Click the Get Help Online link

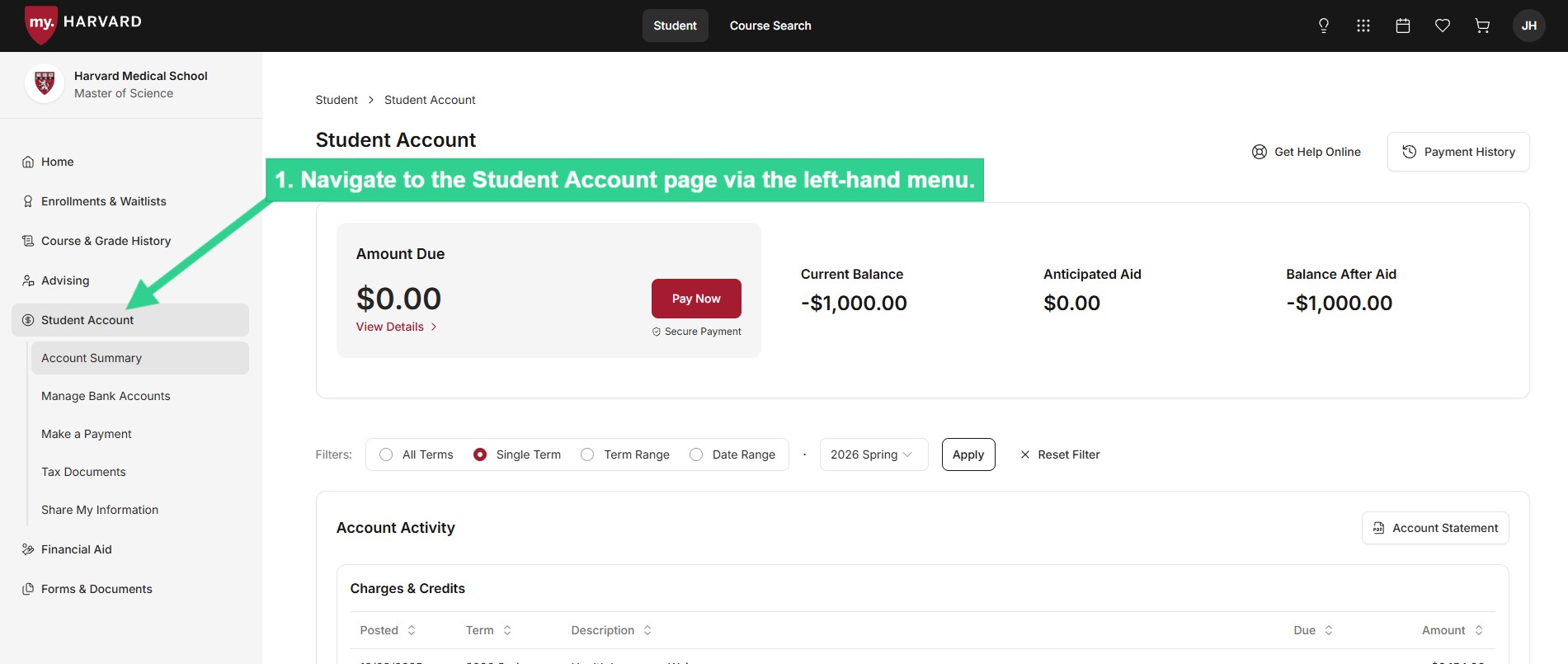click(1307, 152)
